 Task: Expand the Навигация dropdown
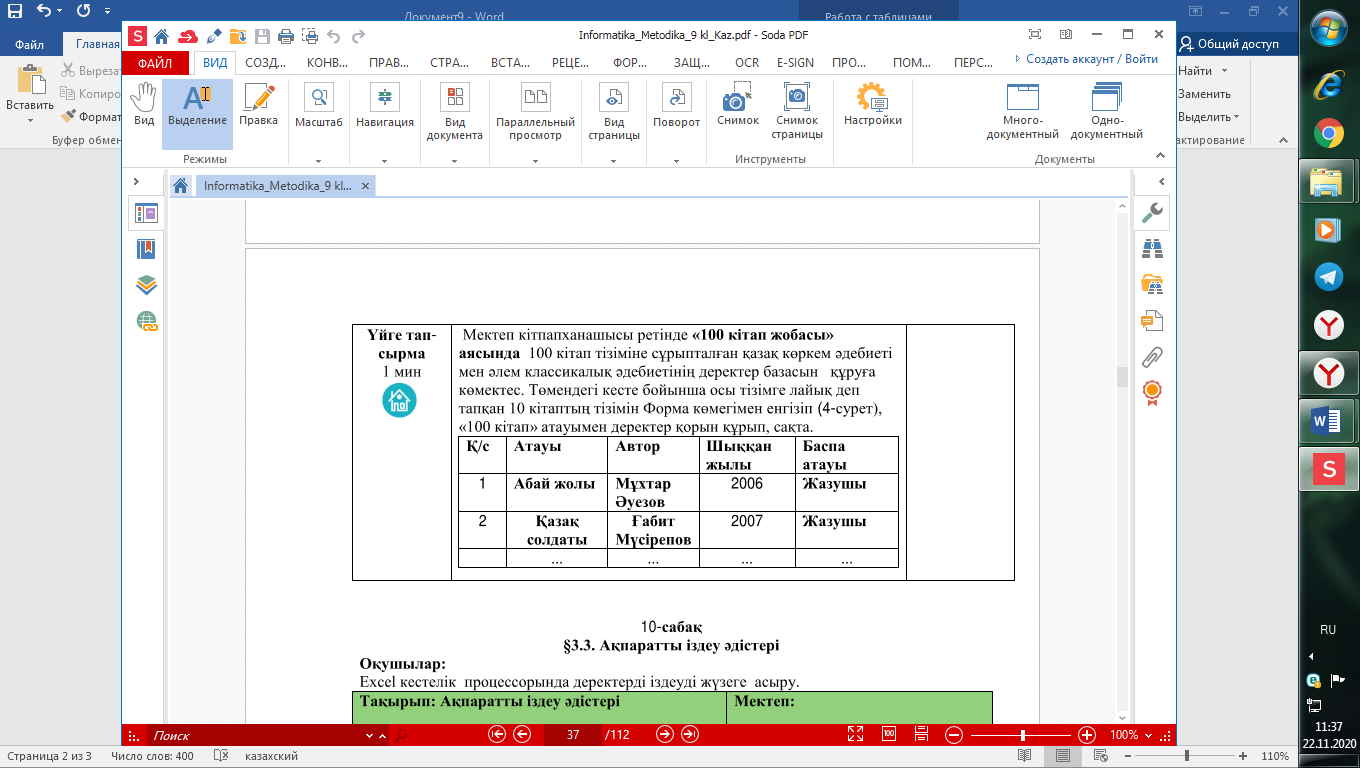384,160
